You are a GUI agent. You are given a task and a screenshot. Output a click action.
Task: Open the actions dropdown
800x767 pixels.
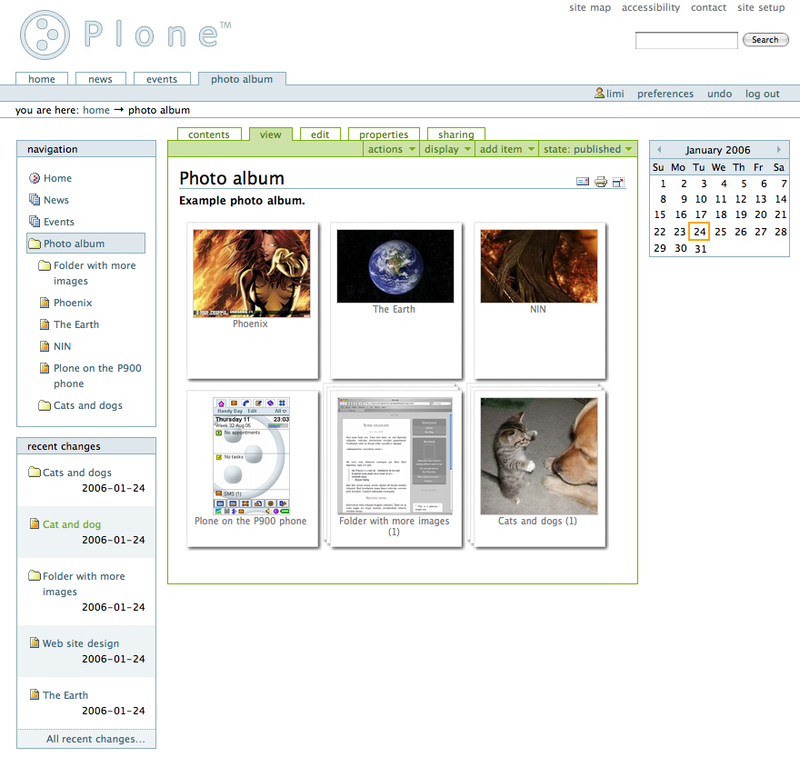[389, 147]
